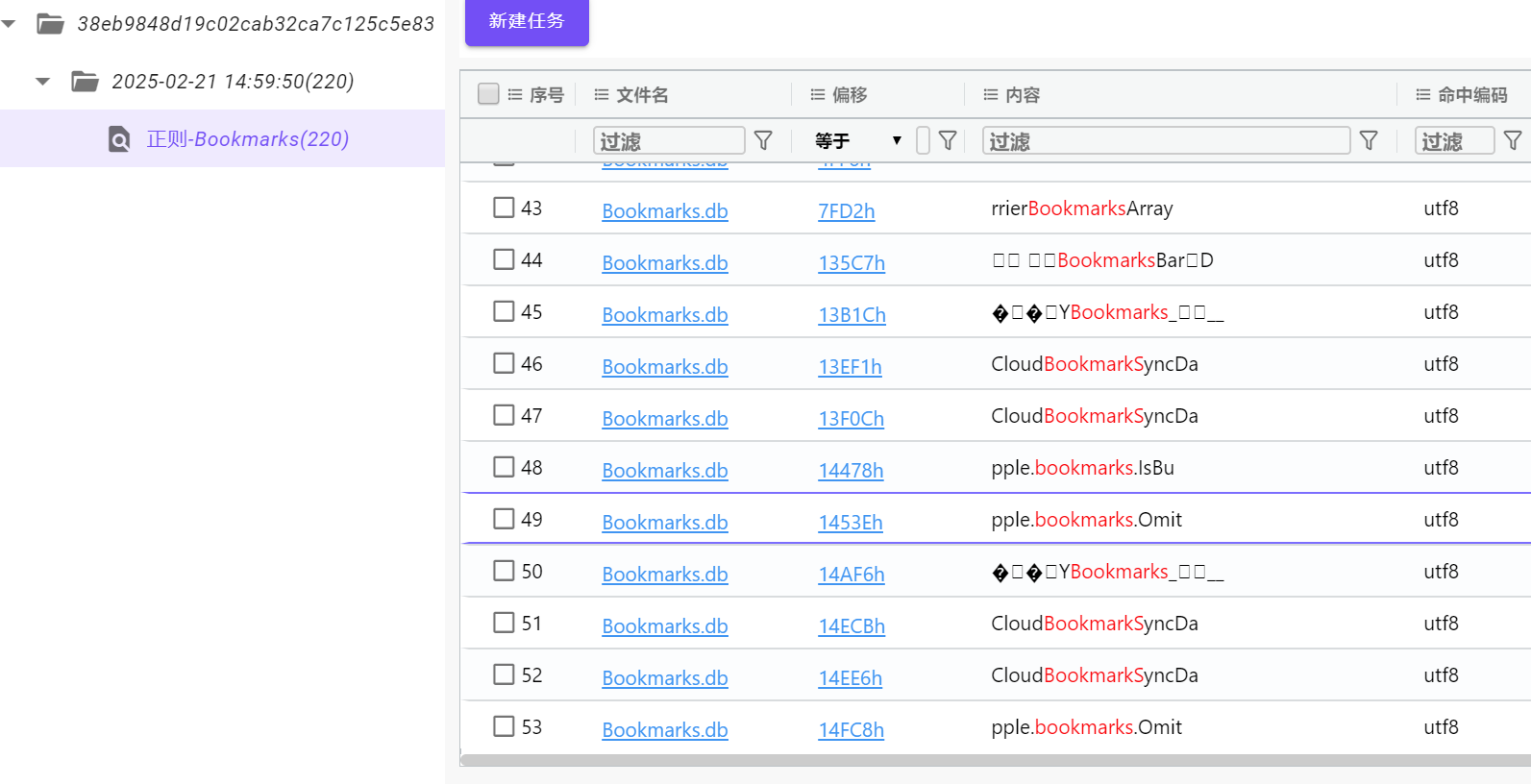Click the 新建任务 button
Viewport: 1531px width, 784px height.
tap(527, 21)
